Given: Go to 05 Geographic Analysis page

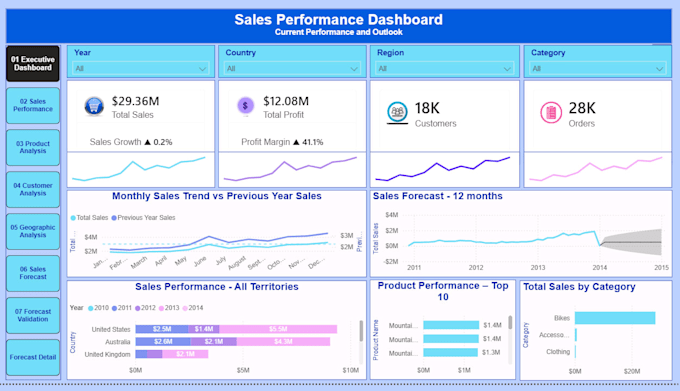Looking at the screenshot, I should coord(33,231).
